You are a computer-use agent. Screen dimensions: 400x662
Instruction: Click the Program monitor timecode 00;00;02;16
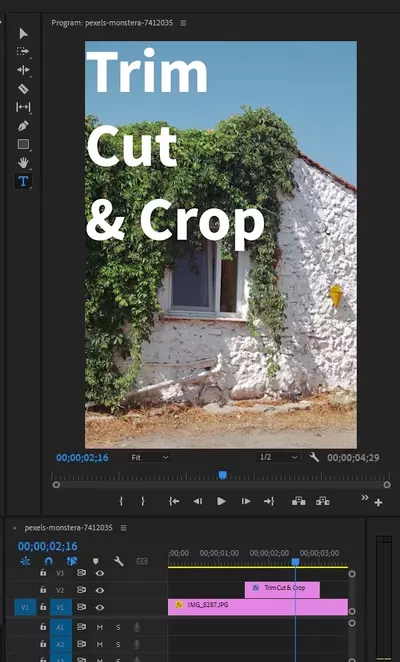[82, 458]
